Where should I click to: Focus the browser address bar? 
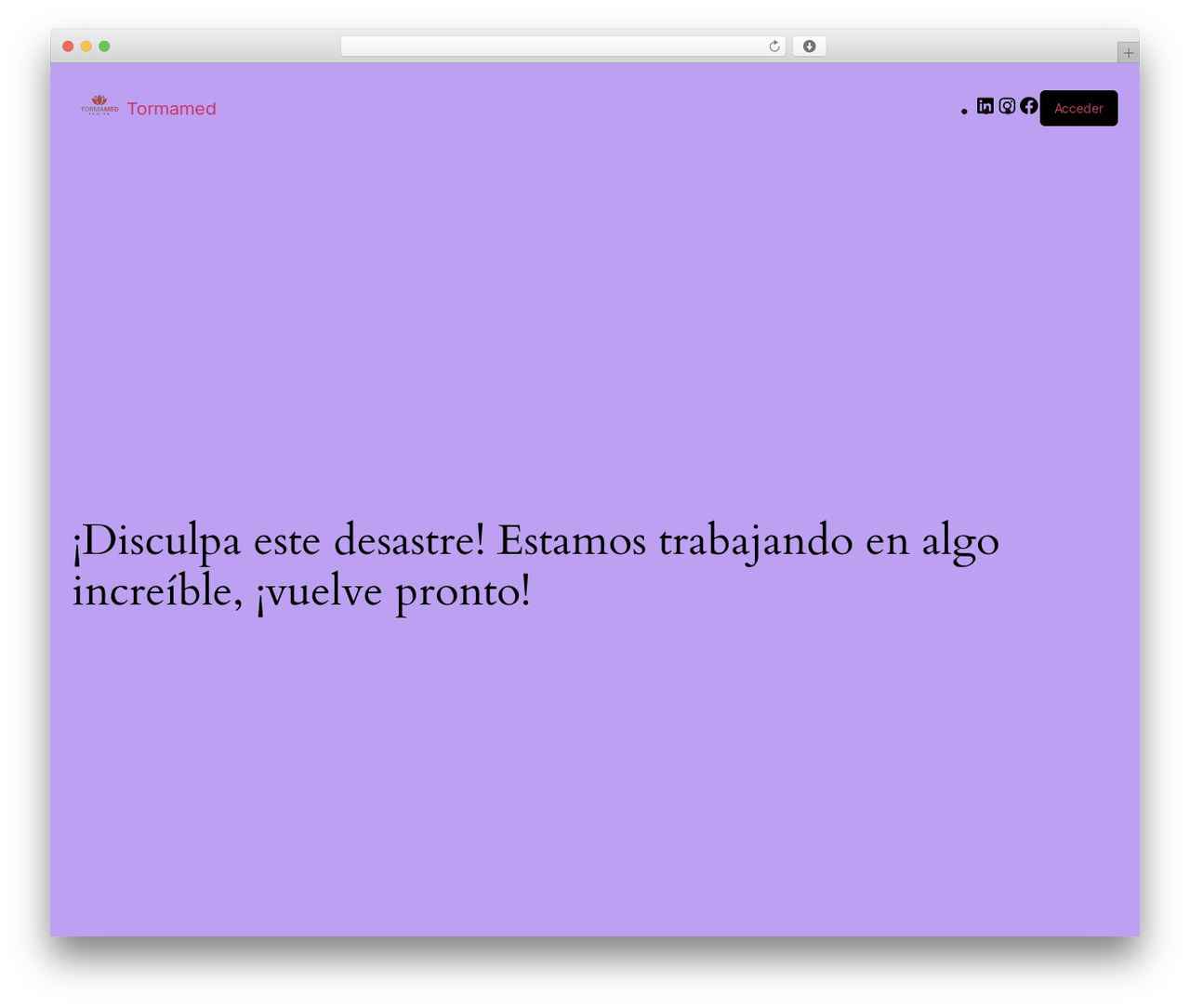click(562, 46)
